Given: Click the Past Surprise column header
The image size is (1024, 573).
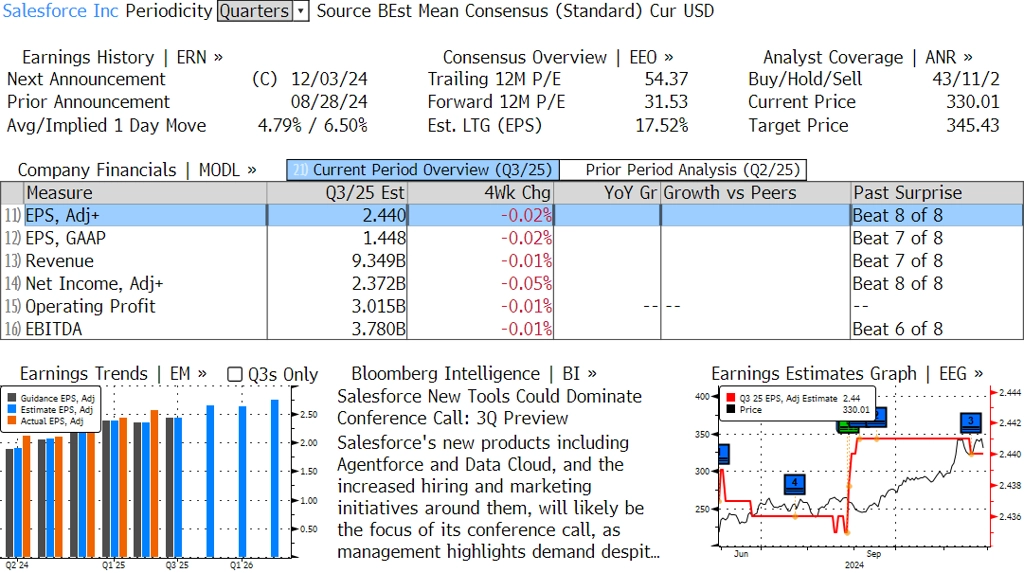Looking at the screenshot, I should pyautogui.click(x=937, y=193).
